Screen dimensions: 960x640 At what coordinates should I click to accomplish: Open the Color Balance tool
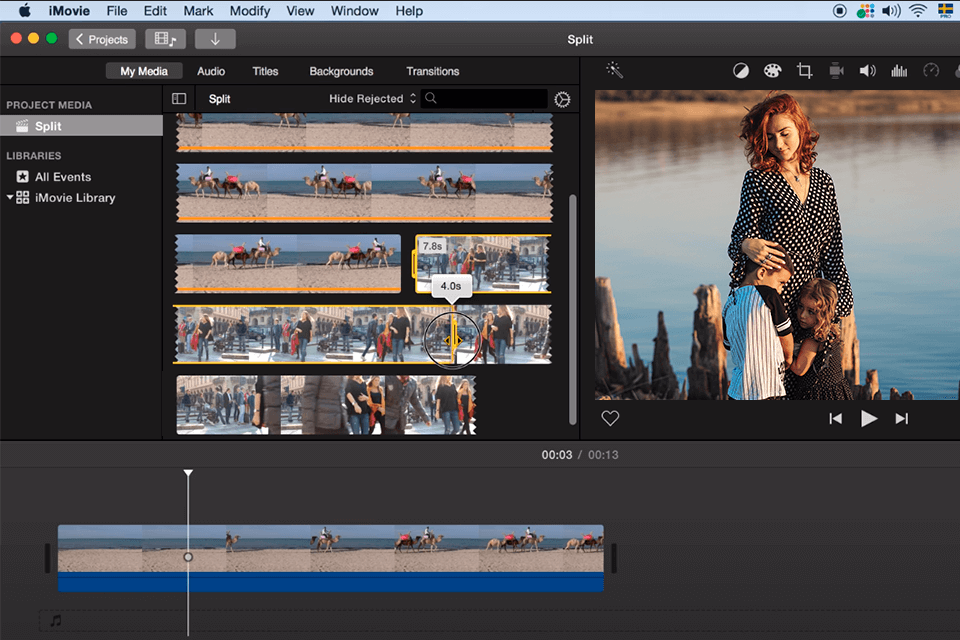tap(740, 70)
